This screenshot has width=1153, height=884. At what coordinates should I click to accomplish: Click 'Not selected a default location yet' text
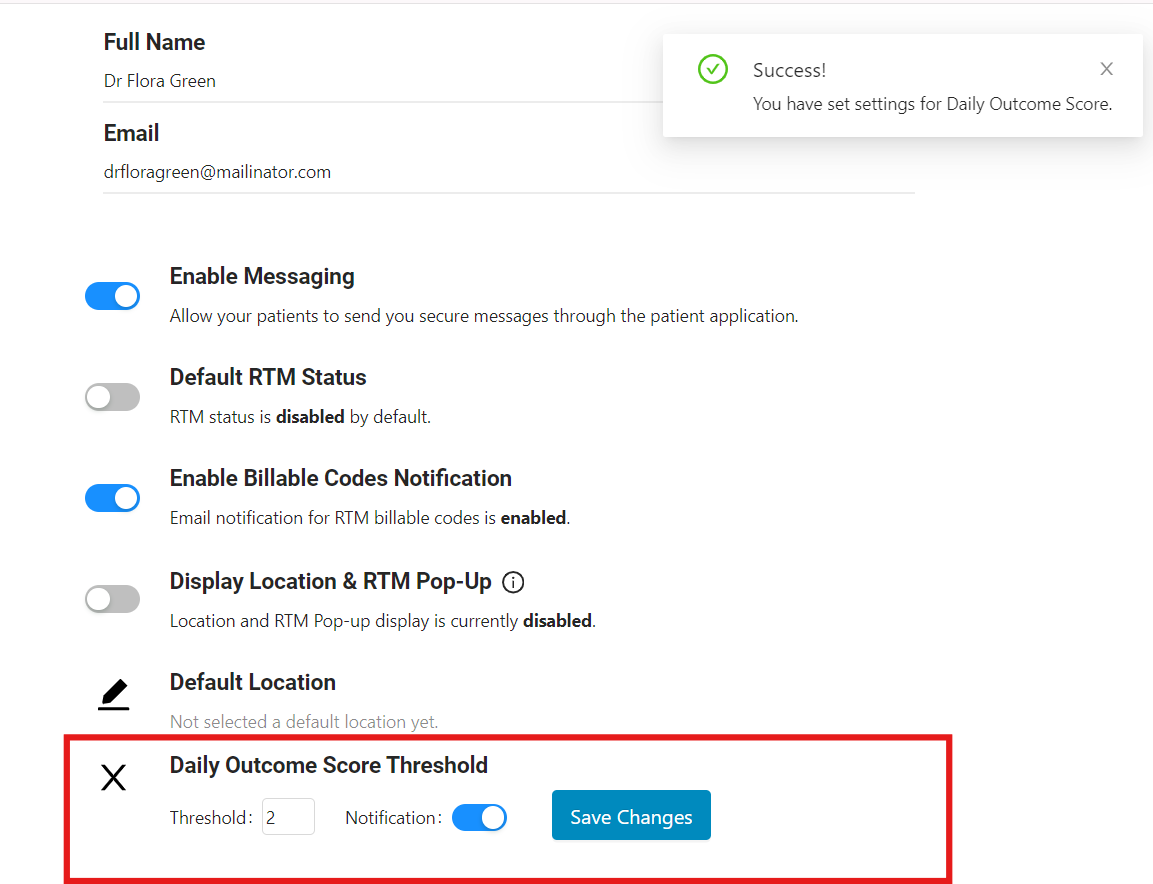pos(304,721)
